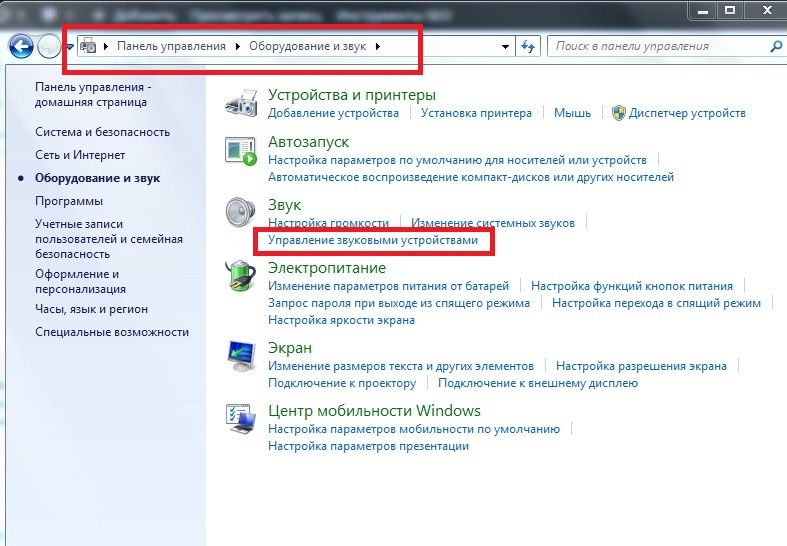
Task: Click 'Запрос пароля при выходе из спящего режима'
Action: (x=399, y=303)
